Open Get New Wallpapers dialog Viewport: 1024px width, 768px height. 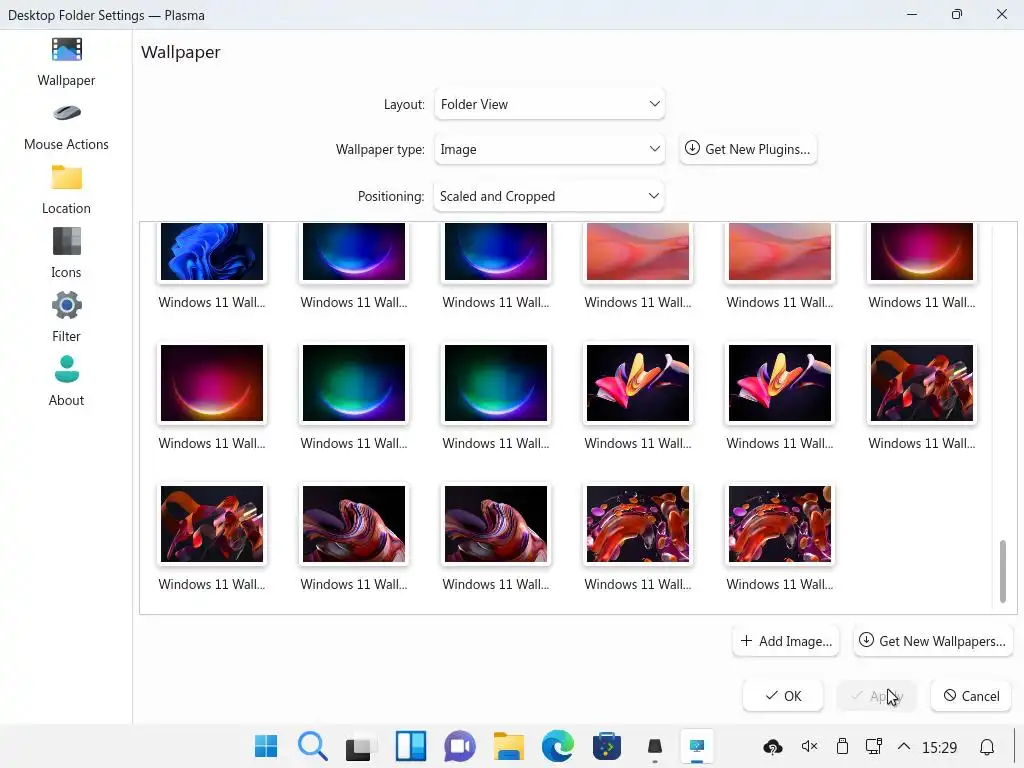[933, 641]
